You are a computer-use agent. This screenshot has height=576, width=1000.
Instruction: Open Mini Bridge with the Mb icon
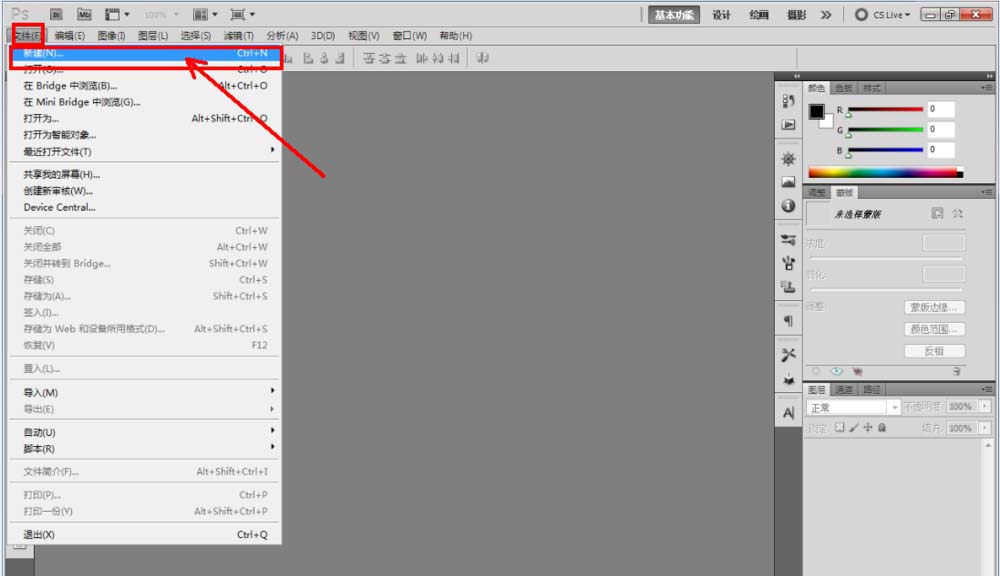coord(84,14)
